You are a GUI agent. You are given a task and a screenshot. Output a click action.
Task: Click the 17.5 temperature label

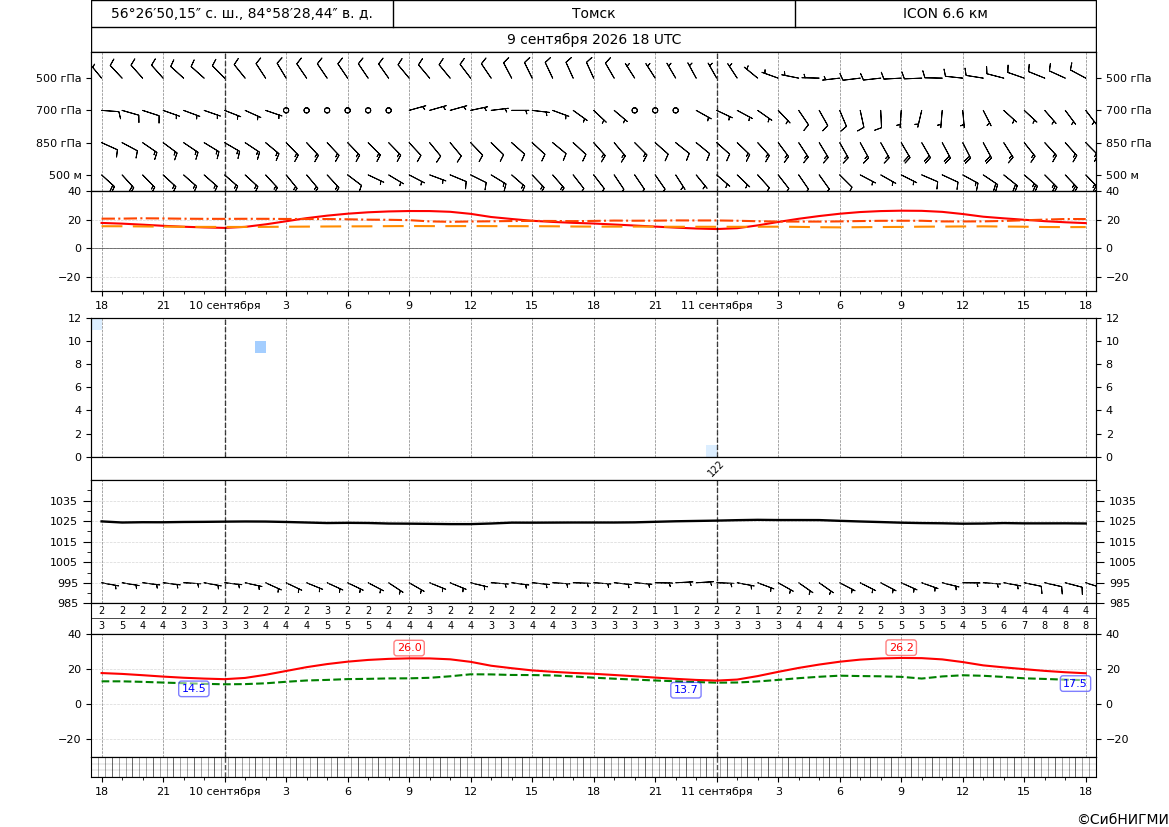[1075, 683]
